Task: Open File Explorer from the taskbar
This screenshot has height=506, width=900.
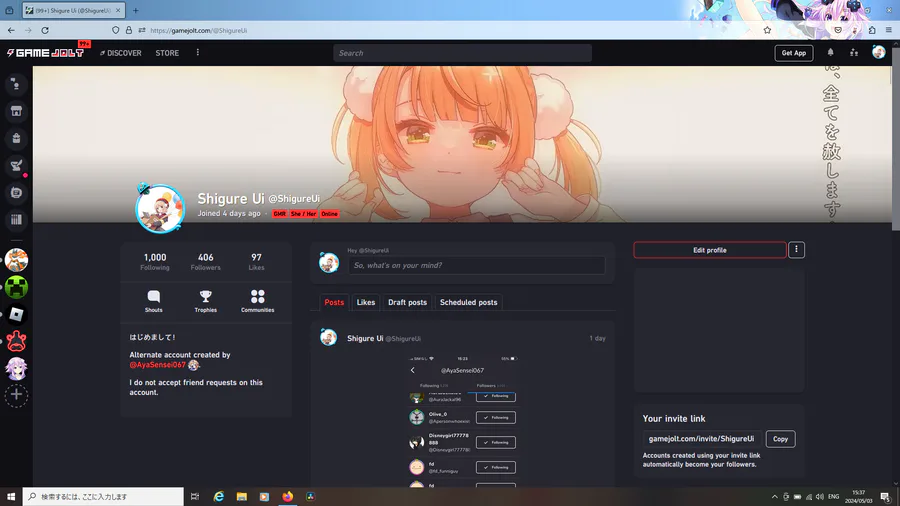Action: [x=242, y=496]
